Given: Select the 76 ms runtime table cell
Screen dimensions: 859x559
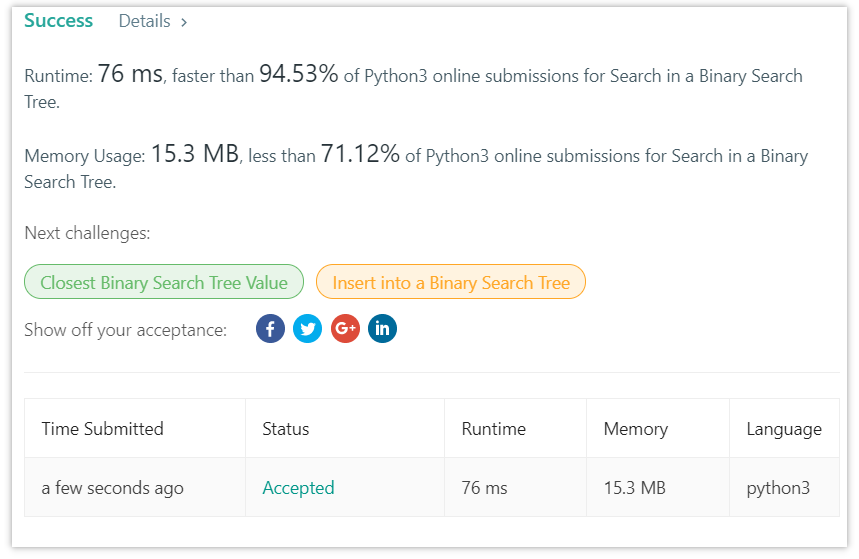Looking at the screenshot, I should [516, 487].
